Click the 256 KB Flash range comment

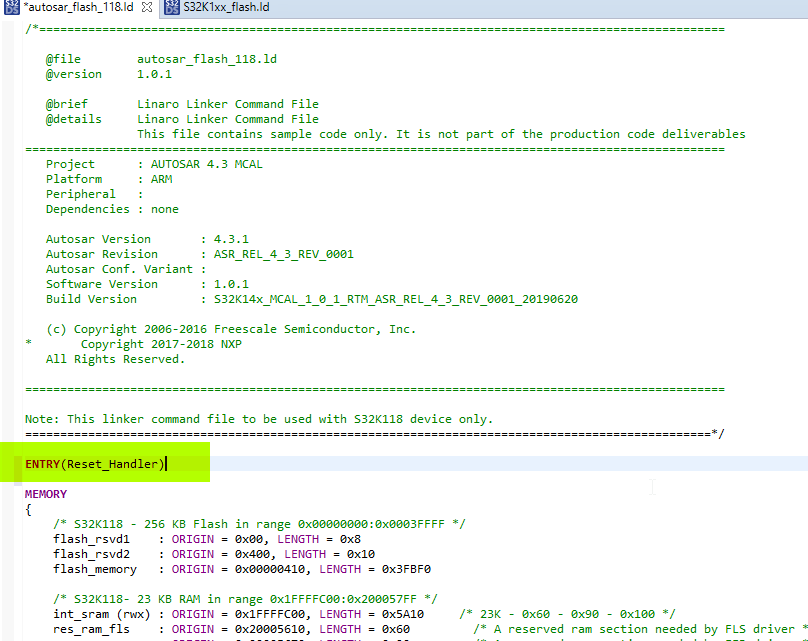coord(259,524)
